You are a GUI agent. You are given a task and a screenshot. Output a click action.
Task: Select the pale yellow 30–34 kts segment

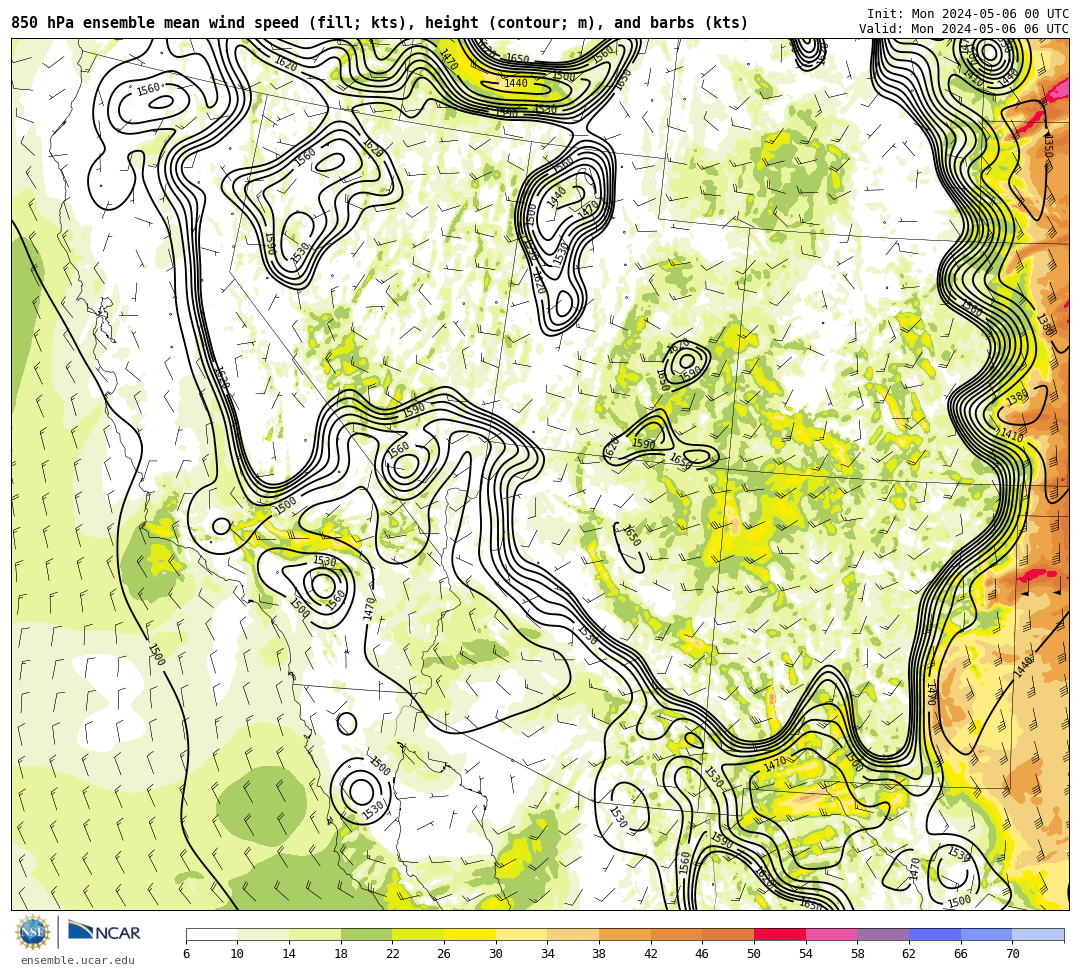(521, 934)
